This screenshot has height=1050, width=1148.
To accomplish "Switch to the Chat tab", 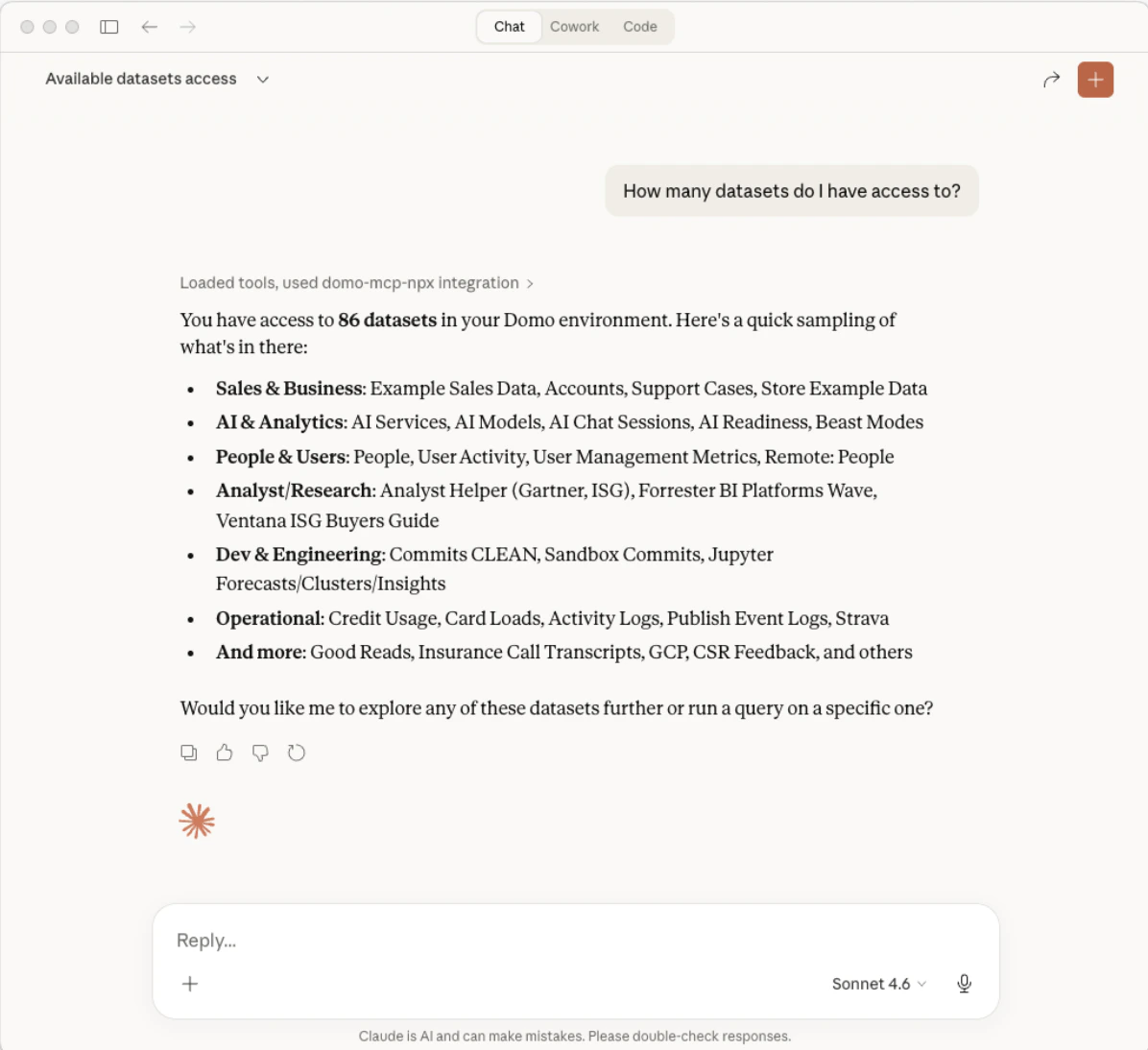I will point(509,27).
